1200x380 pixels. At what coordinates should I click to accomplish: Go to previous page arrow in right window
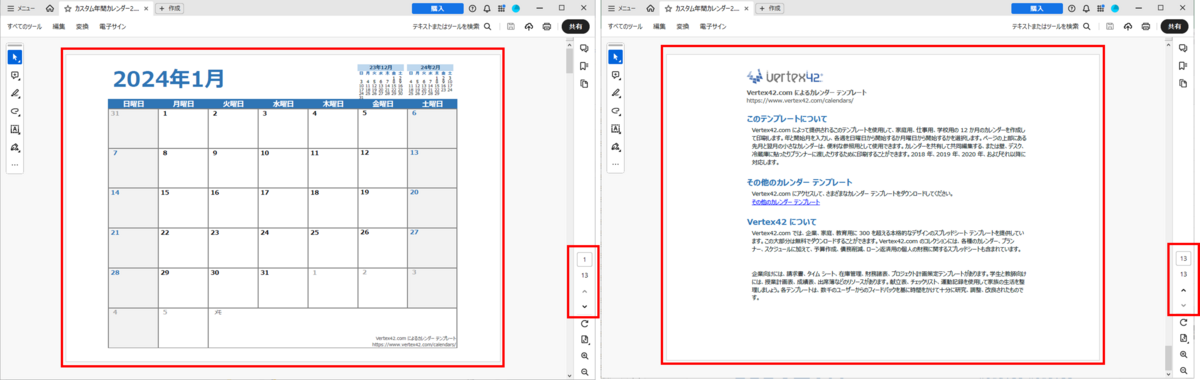point(1183,290)
